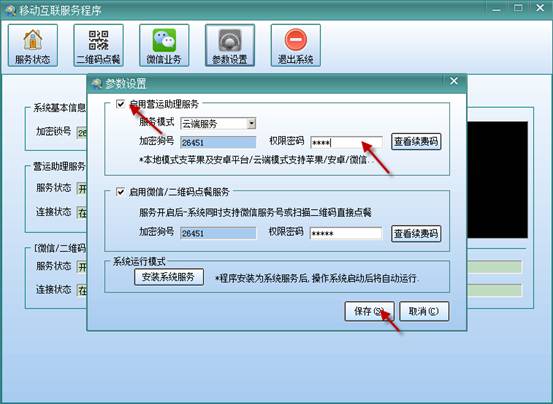This screenshot has width=553, height=404.
Task: Click the app icon in main title bar
Action: [x=11, y=10]
